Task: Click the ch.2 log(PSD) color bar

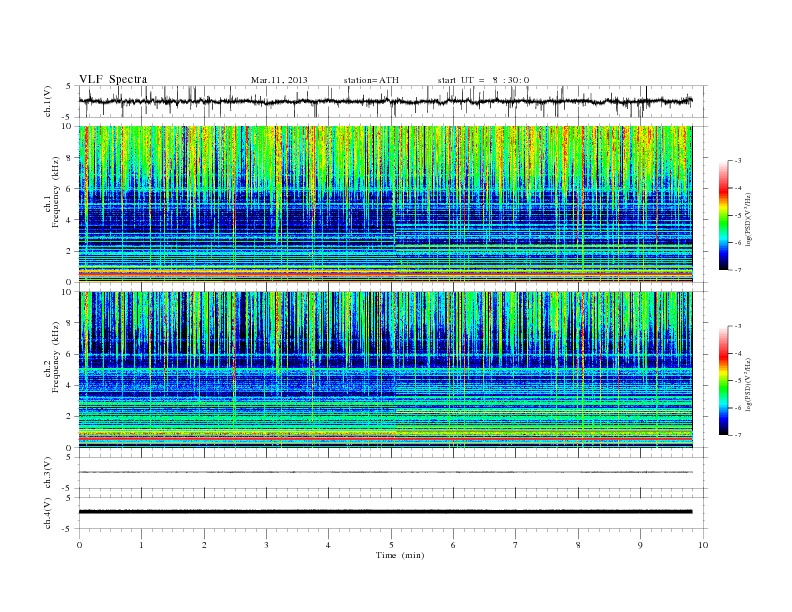Action: (x=724, y=381)
